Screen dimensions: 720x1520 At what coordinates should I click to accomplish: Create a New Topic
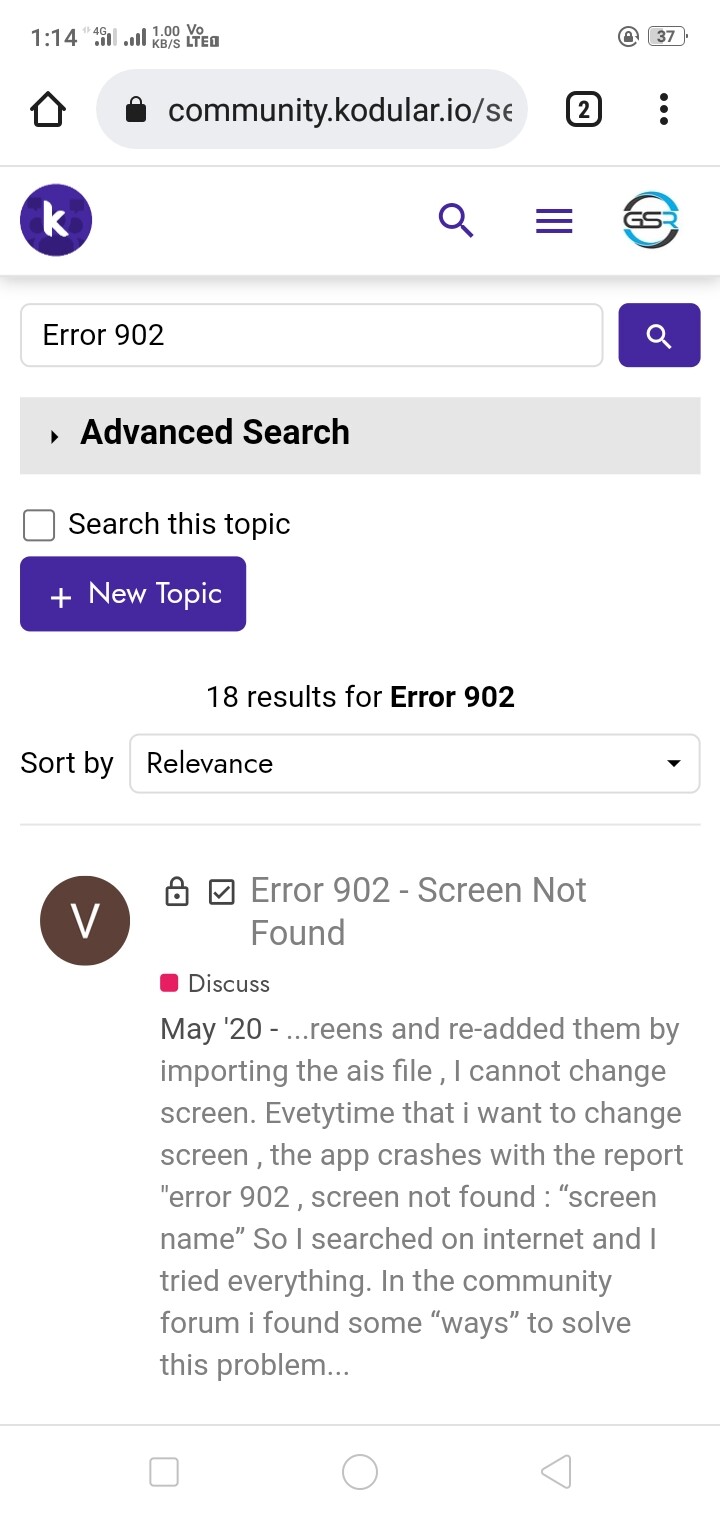(133, 594)
